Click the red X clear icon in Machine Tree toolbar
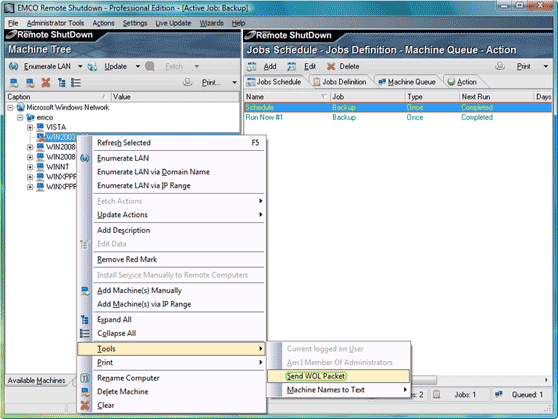This screenshot has width=558, height=419. click(46, 83)
